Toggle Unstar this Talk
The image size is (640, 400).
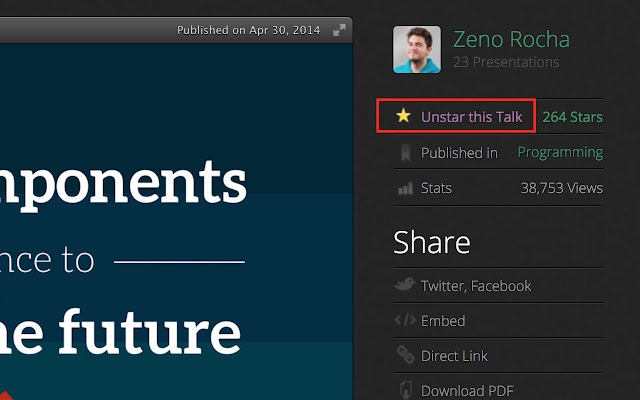tap(471, 117)
